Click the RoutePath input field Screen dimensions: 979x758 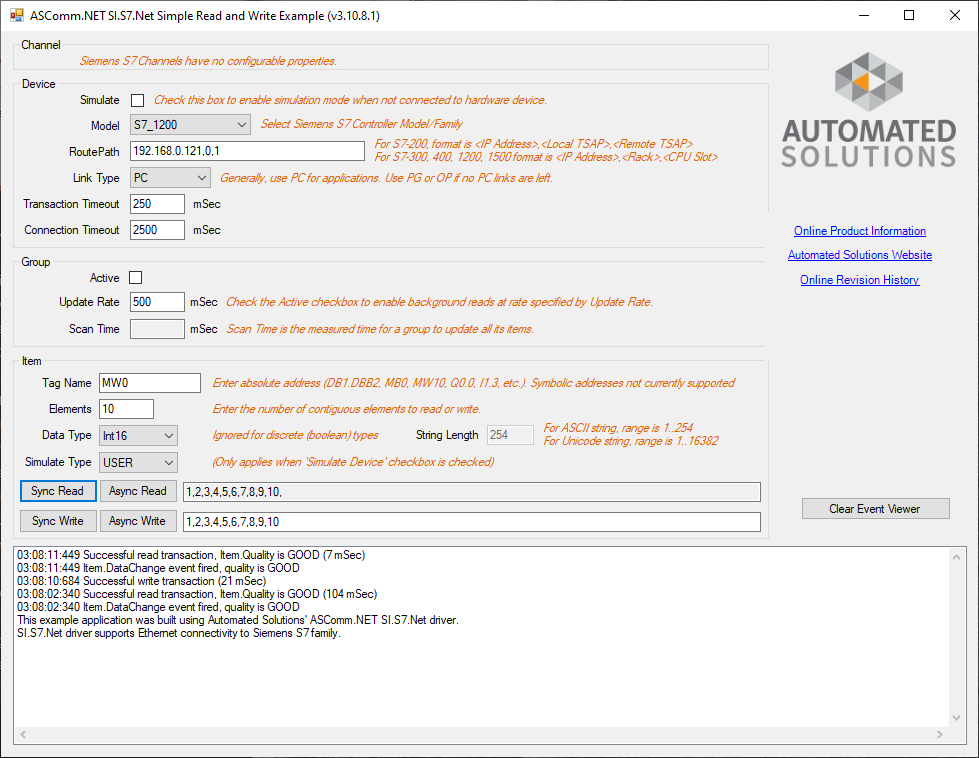click(247, 151)
